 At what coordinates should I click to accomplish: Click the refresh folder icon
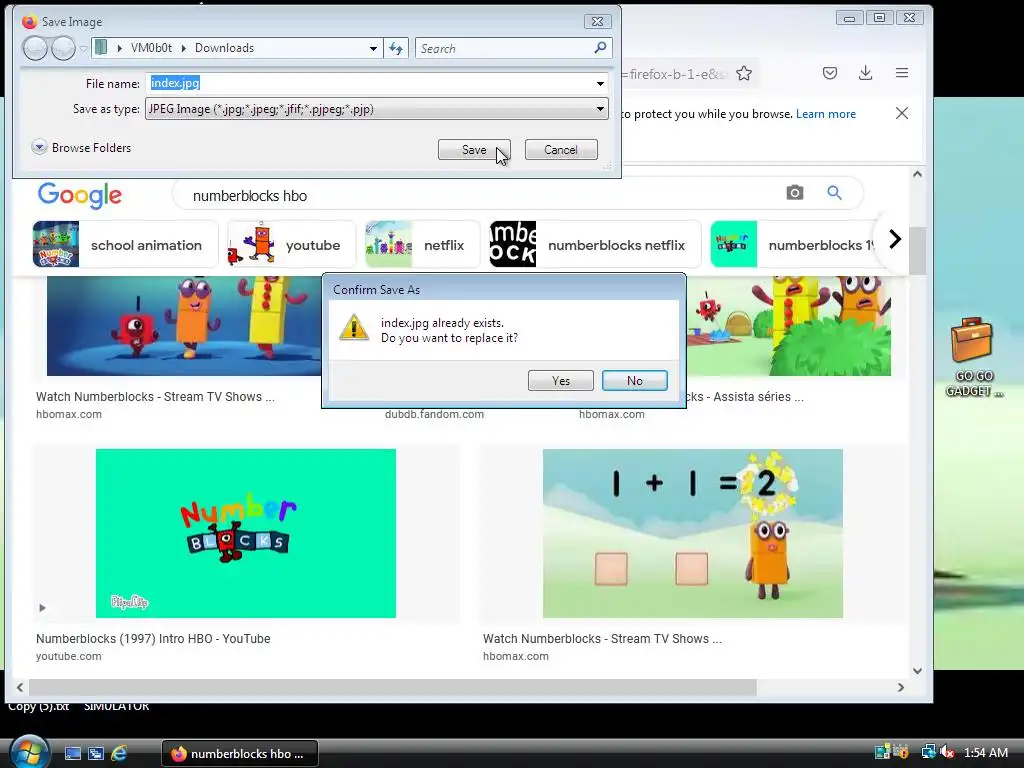click(x=396, y=48)
